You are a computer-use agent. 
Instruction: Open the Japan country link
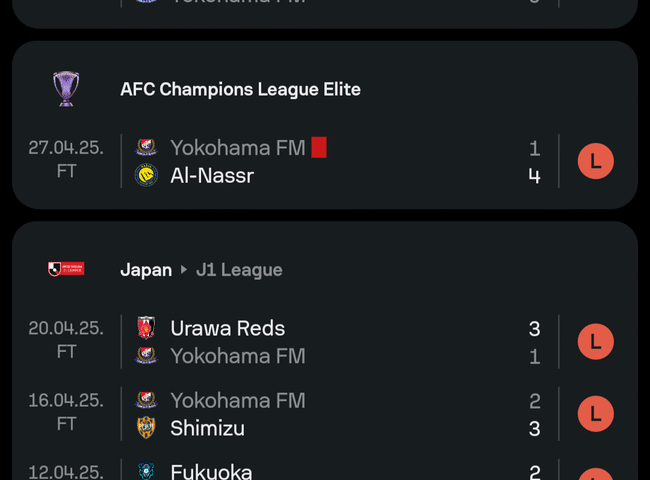(146, 270)
